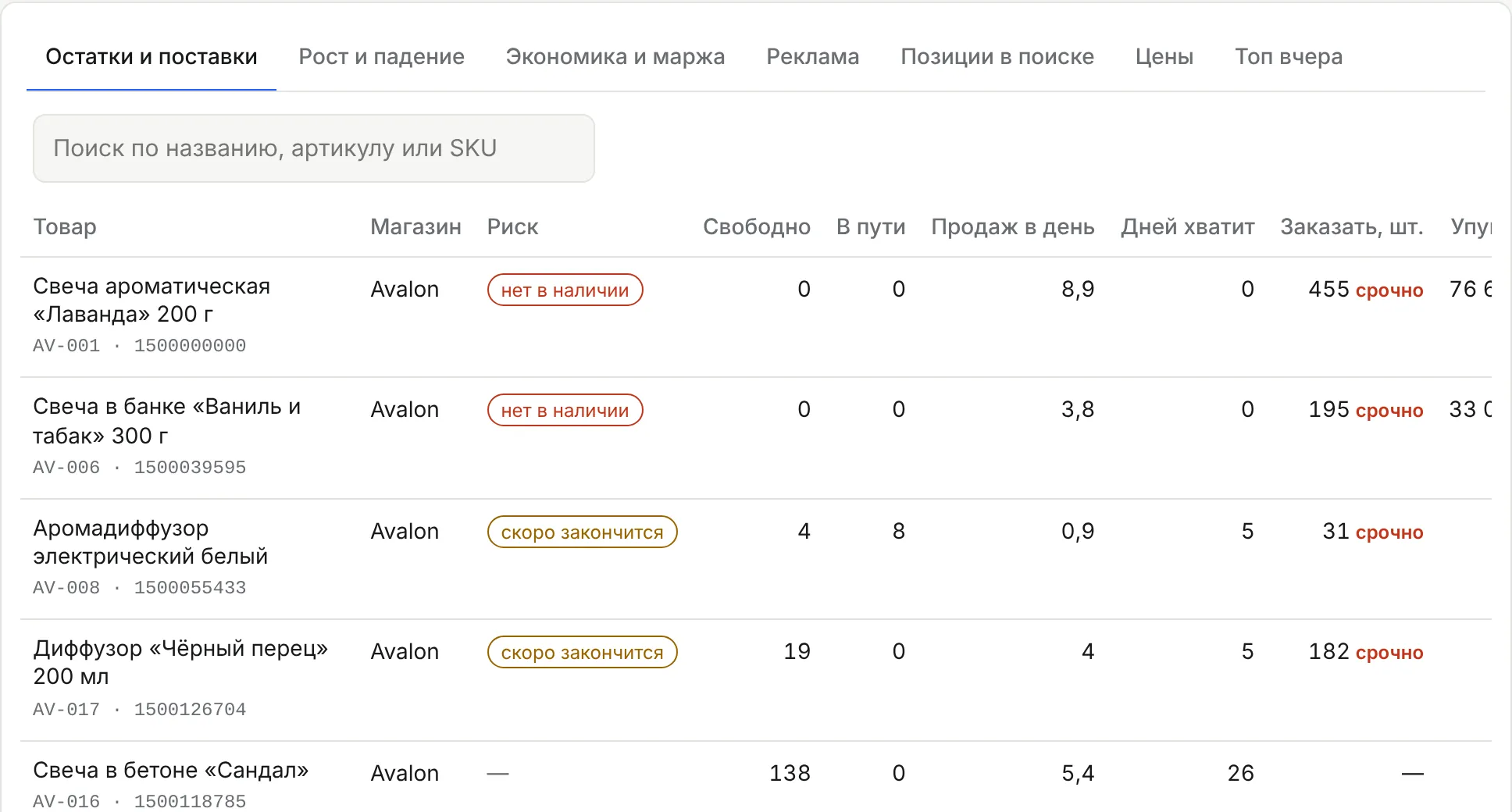
Task: Click sales per day value «8,9»
Action: pyautogui.click(x=1078, y=290)
